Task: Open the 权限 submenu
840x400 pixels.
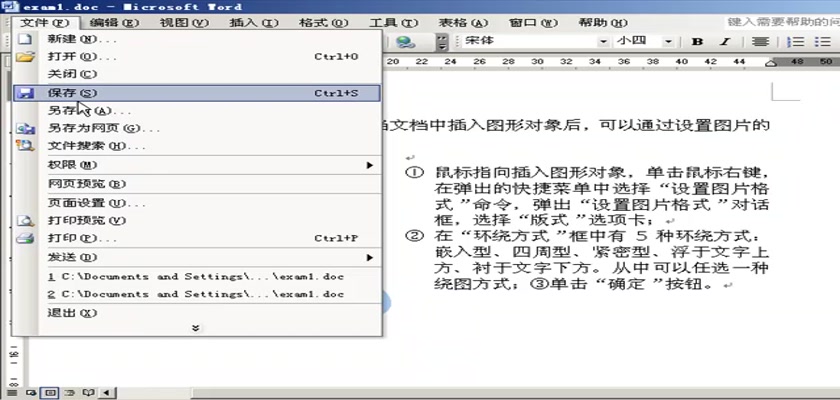Action: click(196, 165)
